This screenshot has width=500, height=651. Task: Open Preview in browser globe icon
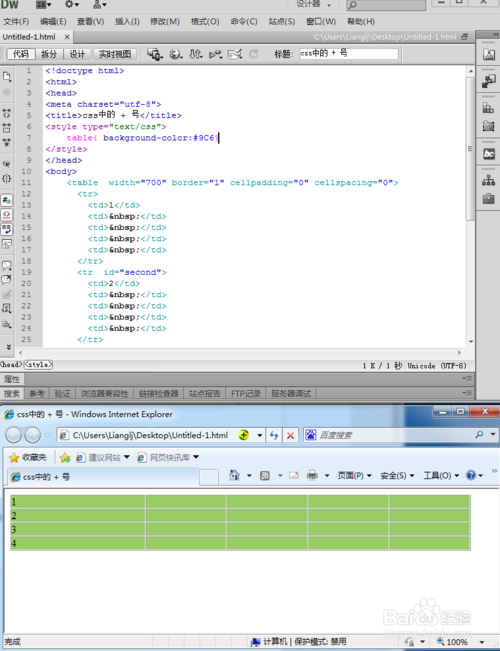point(176,54)
